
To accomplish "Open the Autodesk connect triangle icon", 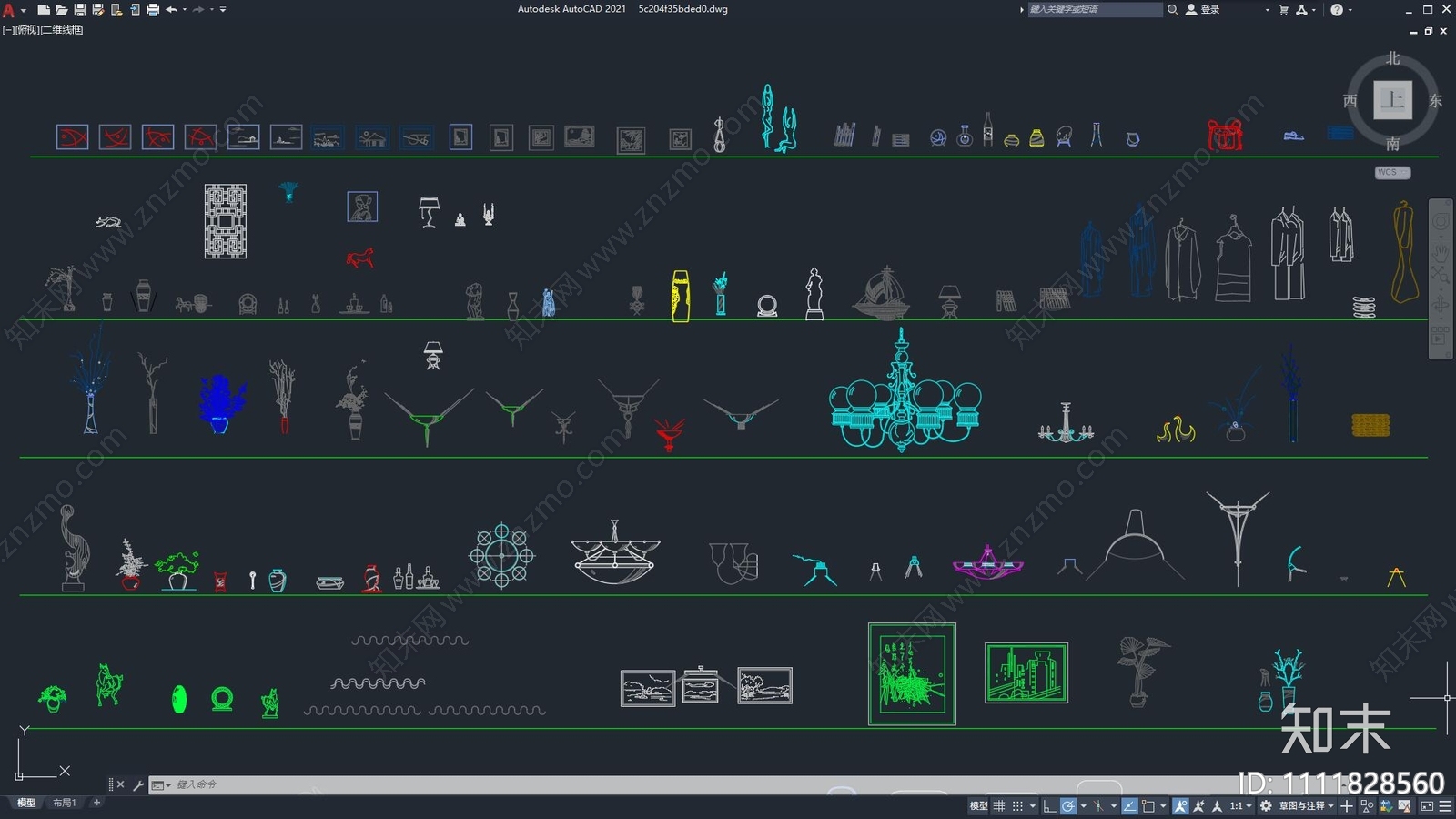I will click(1301, 9).
